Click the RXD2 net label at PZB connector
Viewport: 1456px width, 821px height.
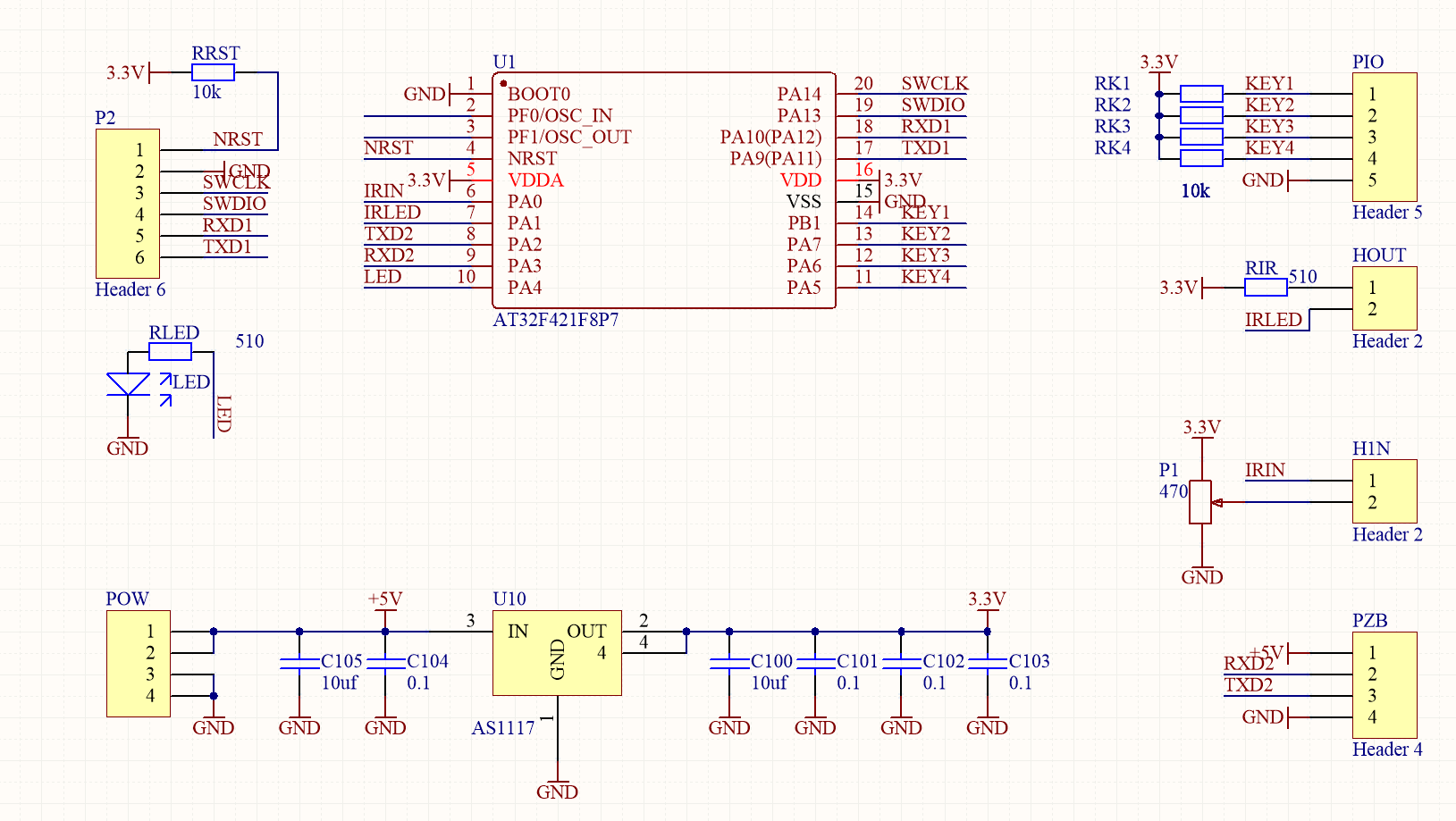tap(1249, 663)
